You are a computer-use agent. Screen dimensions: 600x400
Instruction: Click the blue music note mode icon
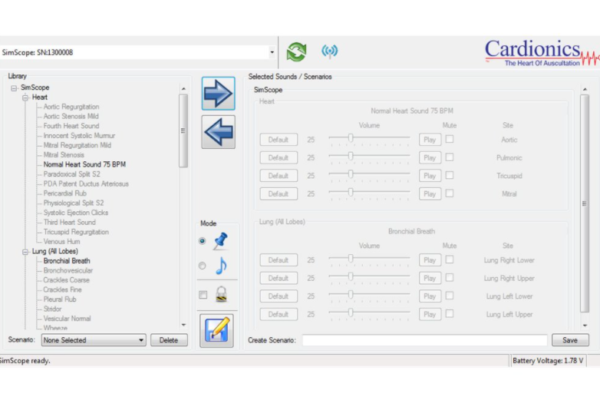(x=221, y=265)
